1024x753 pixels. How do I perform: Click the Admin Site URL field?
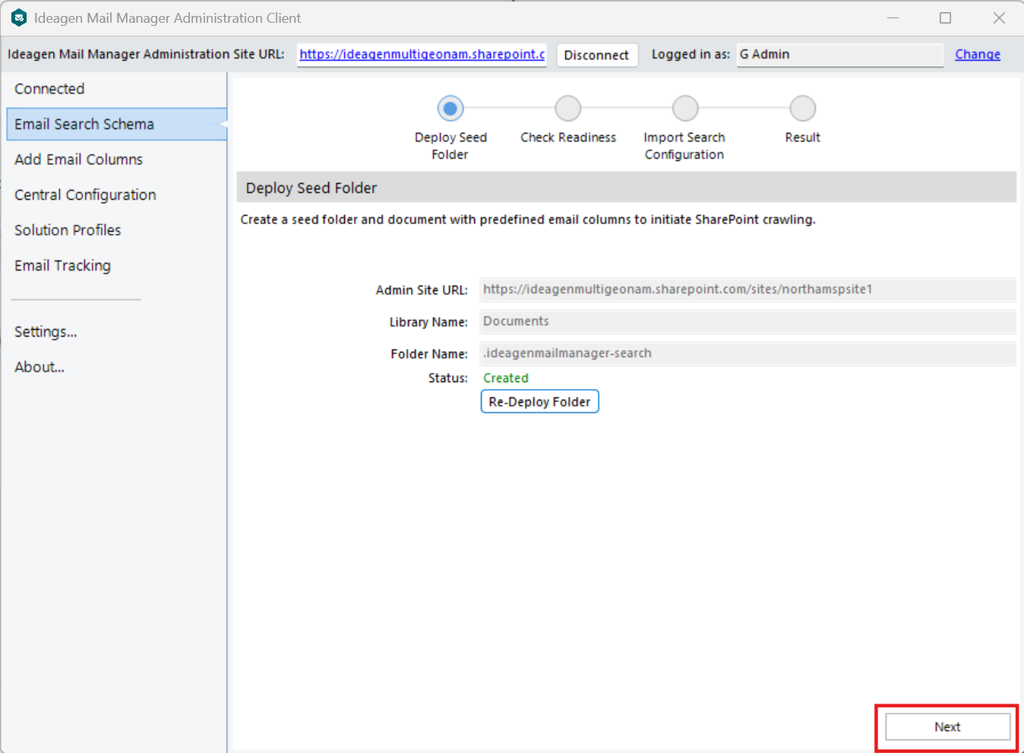(747, 289)
